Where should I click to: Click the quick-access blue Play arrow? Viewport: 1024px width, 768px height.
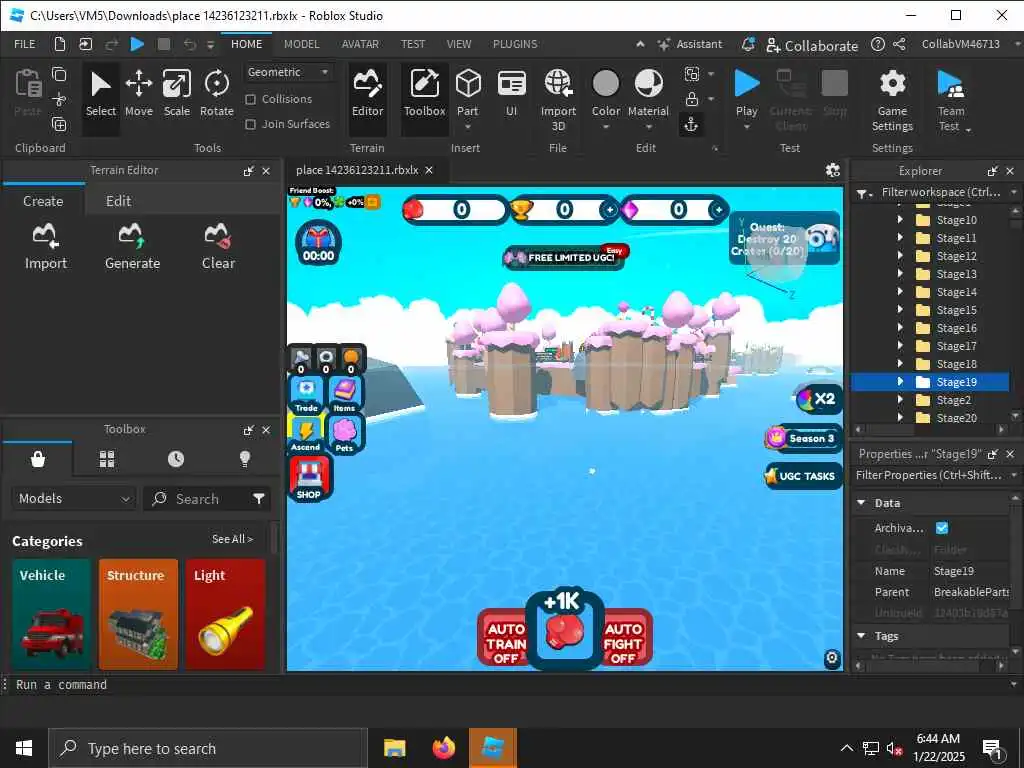(137, 44)
